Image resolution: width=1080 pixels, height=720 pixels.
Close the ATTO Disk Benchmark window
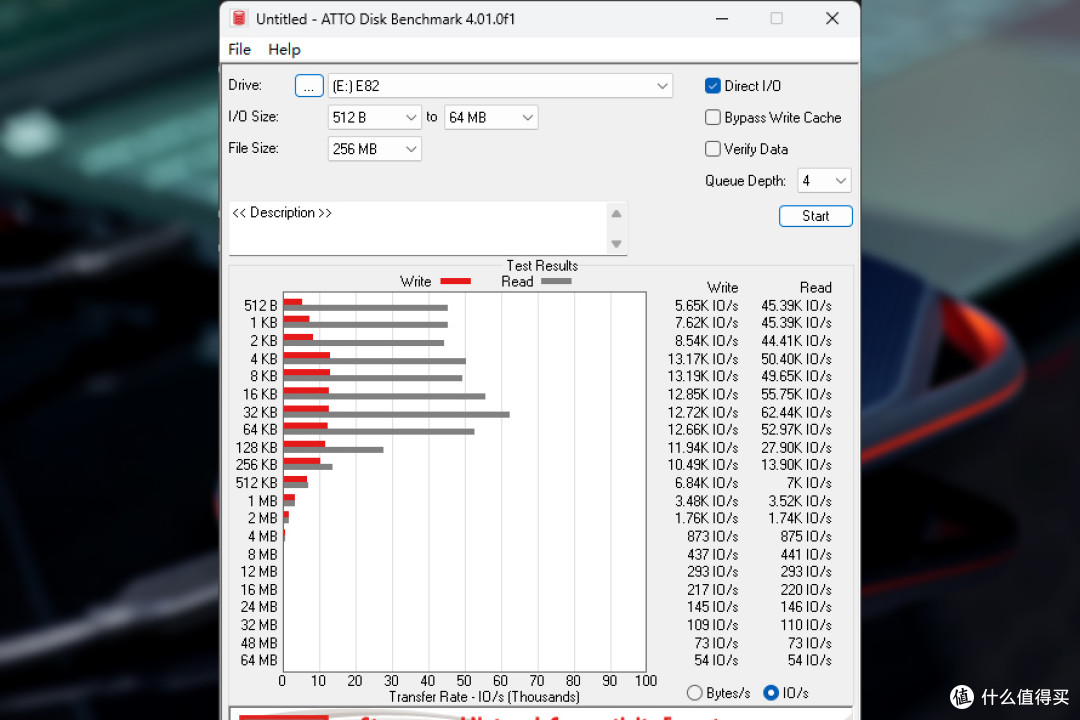[832, 19]
